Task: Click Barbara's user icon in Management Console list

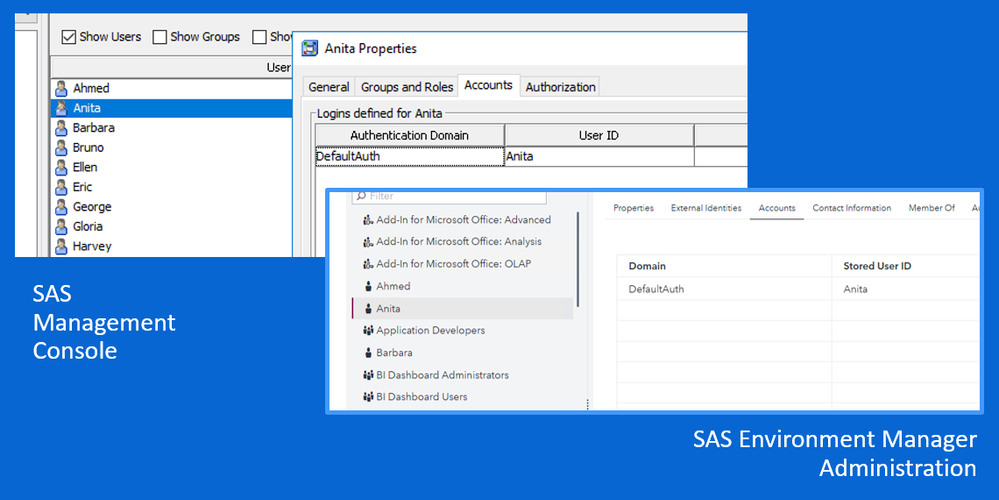Action: tap(61, 128)
